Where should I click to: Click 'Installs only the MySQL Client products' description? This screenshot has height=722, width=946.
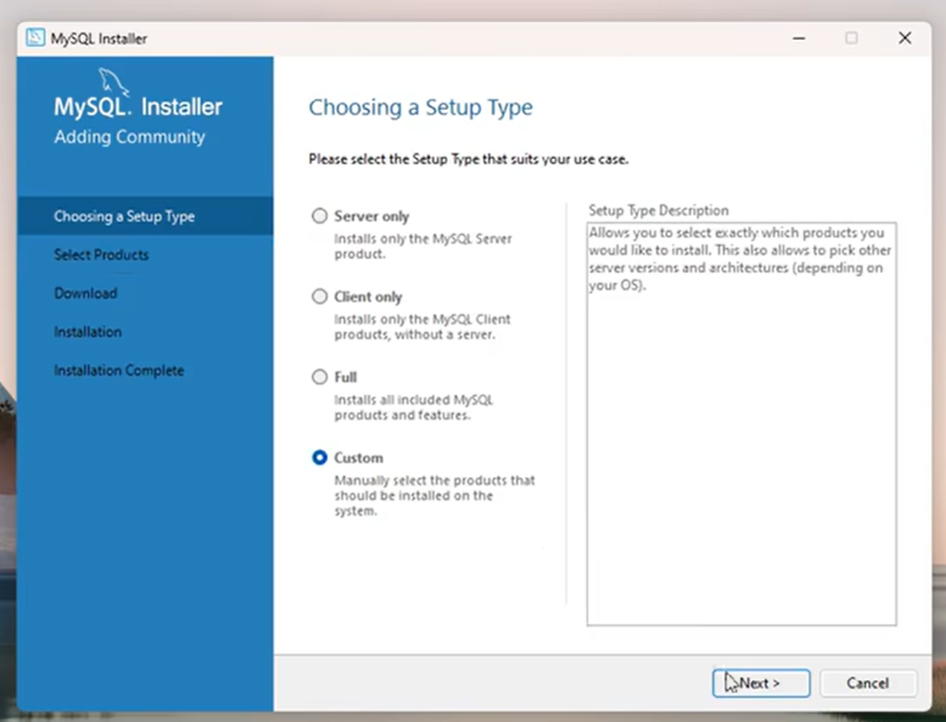point(422,326)
